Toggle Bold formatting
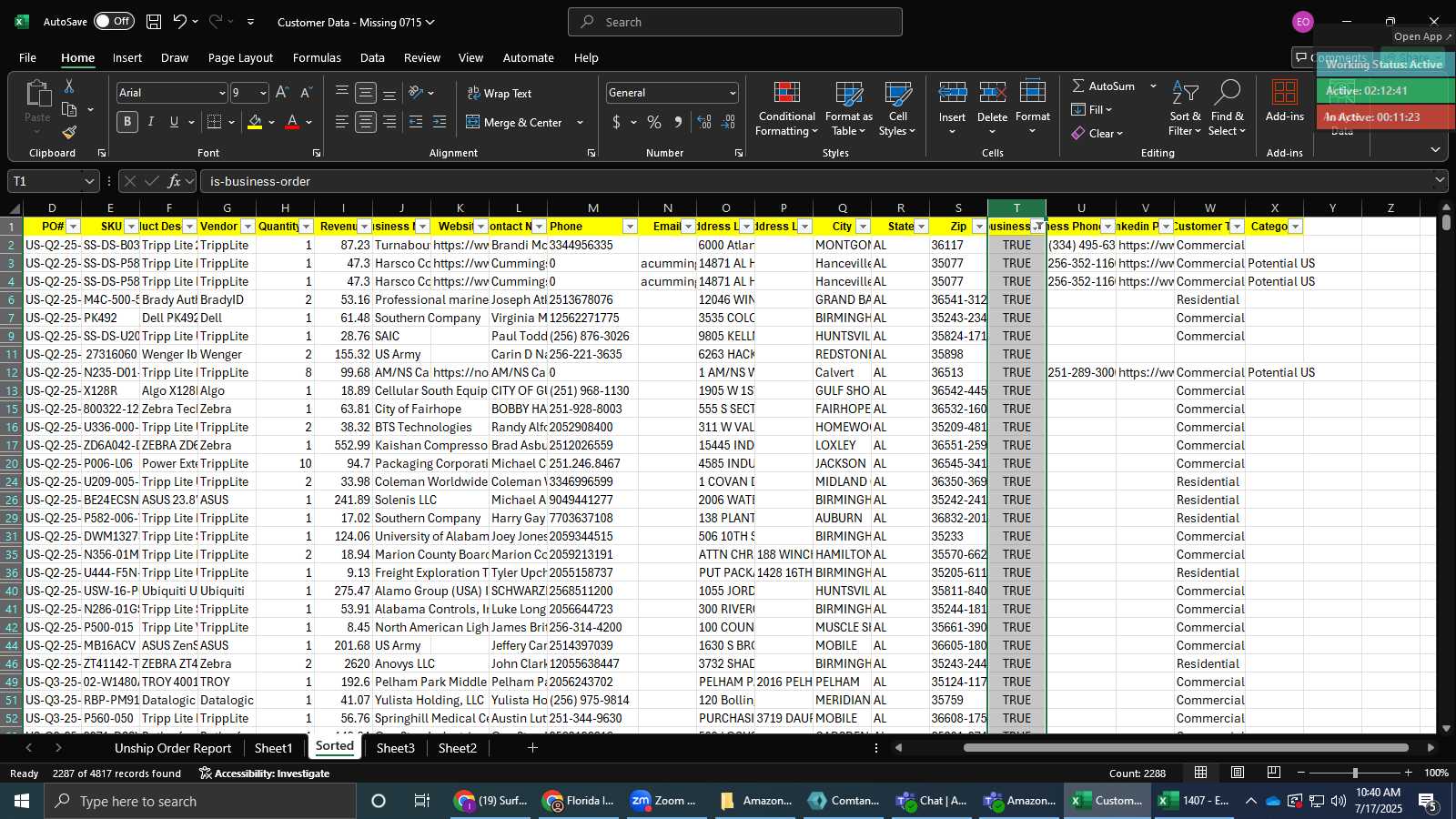This screenshot has width=1456, height=819. (x=127, y=122)
